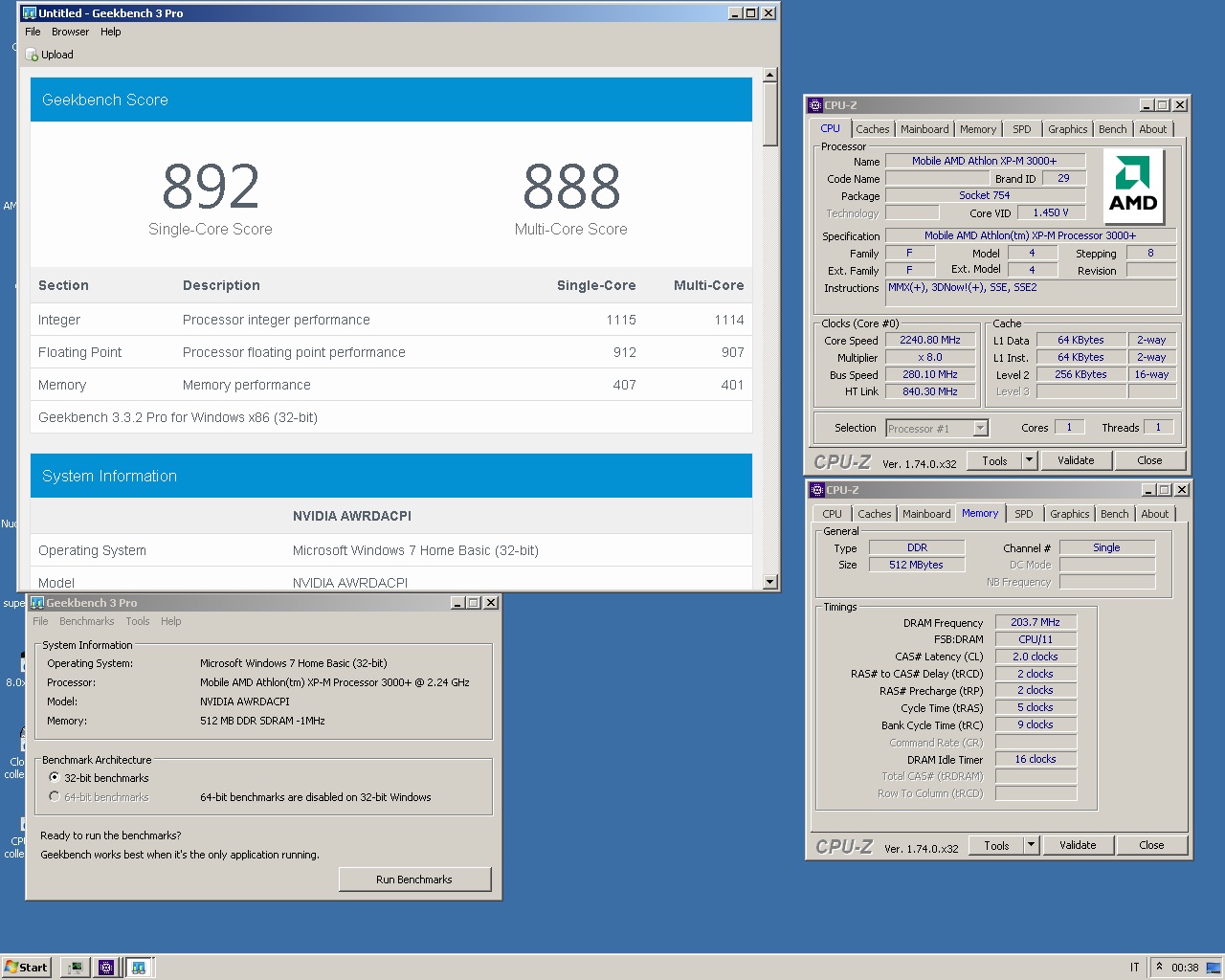Switch to the Graphics tab in the upper CPU-Z window

tap(1067, 129)
